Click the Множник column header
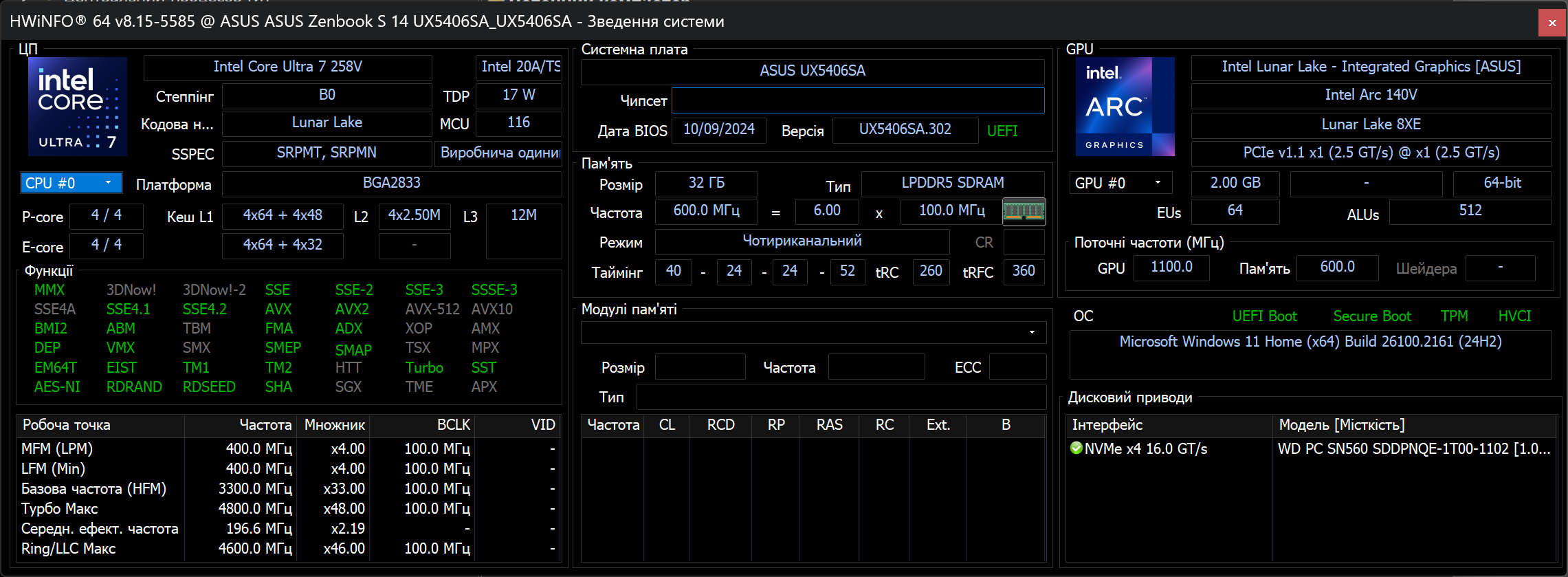The width and height of the screenshot is (1568, 577). pyautogui.click(x=335, y=425)
